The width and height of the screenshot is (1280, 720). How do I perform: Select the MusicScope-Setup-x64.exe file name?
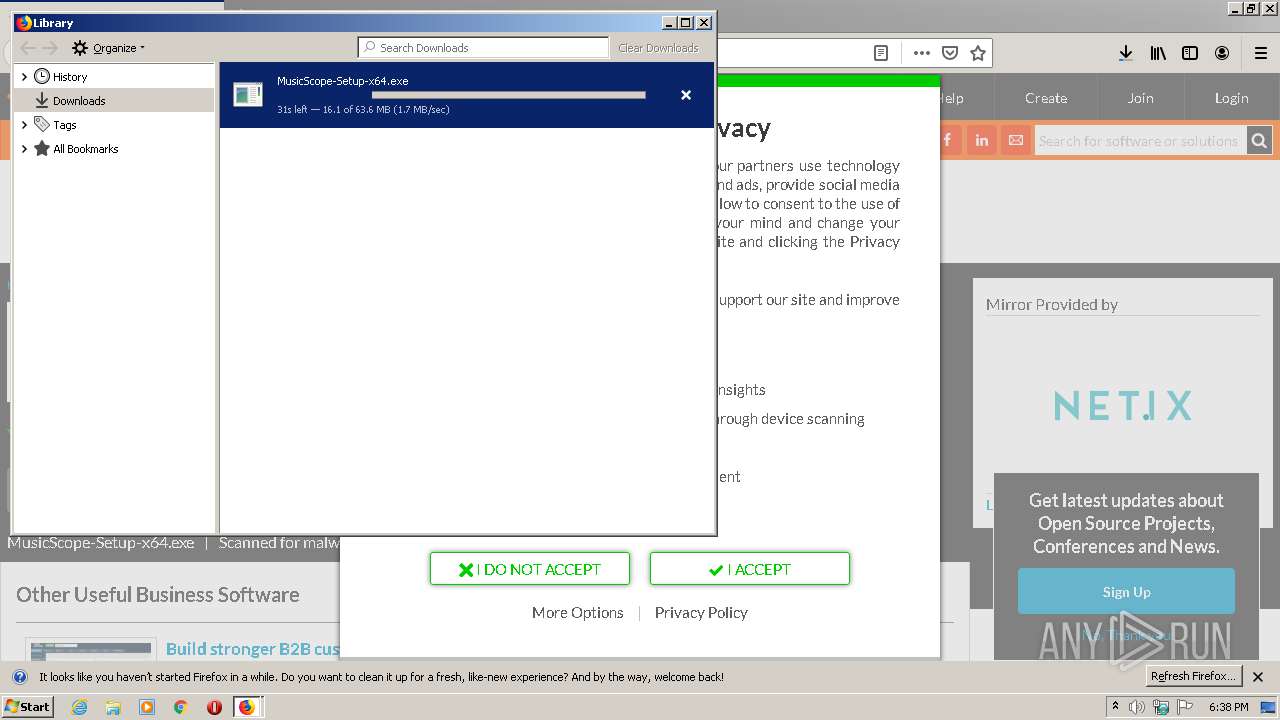click(343, 81)
